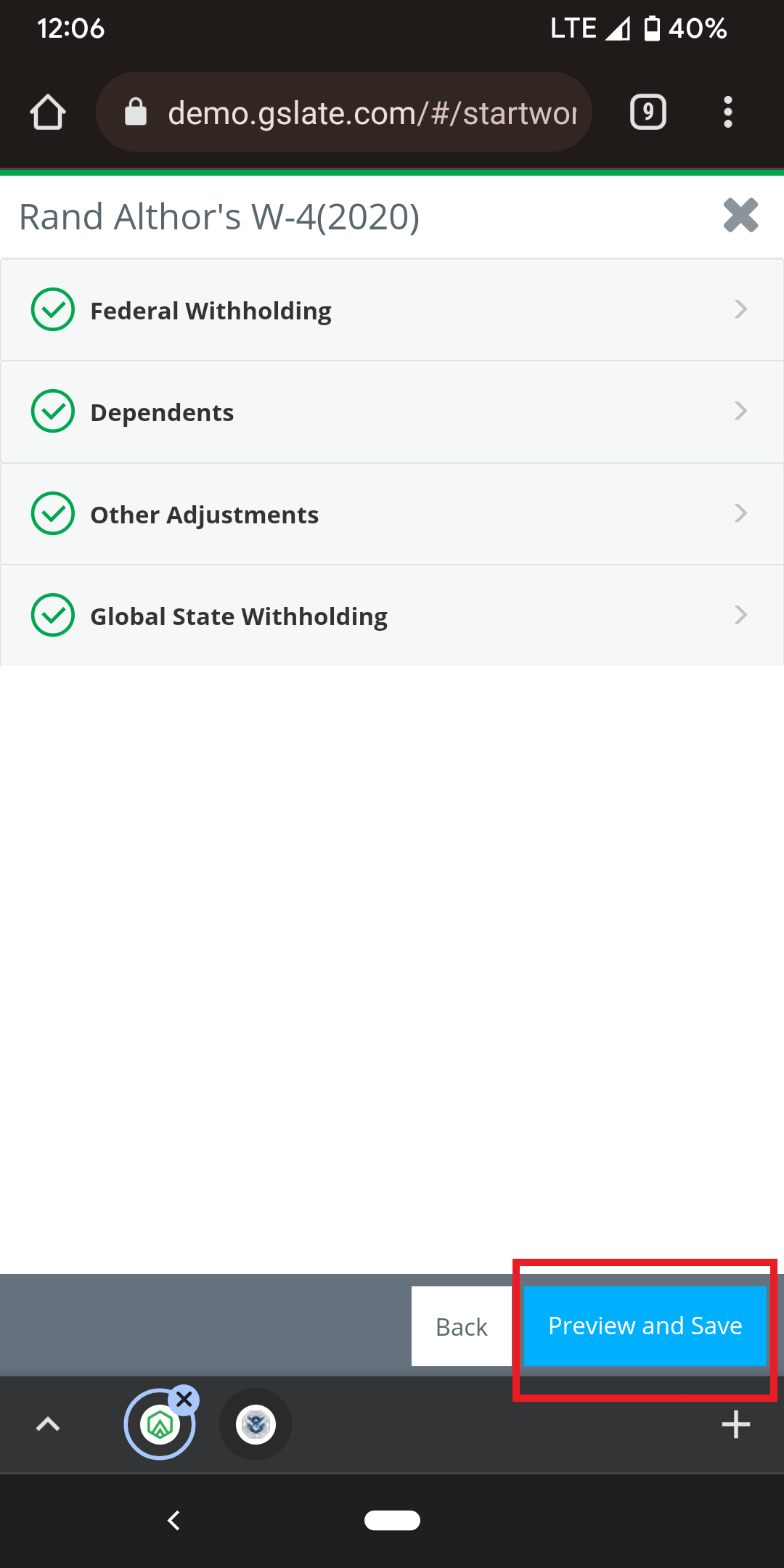This screenshot has height=1568, width=784.
Task: Click the Federal Withholding green checkmark
Action: coord(53,309)
